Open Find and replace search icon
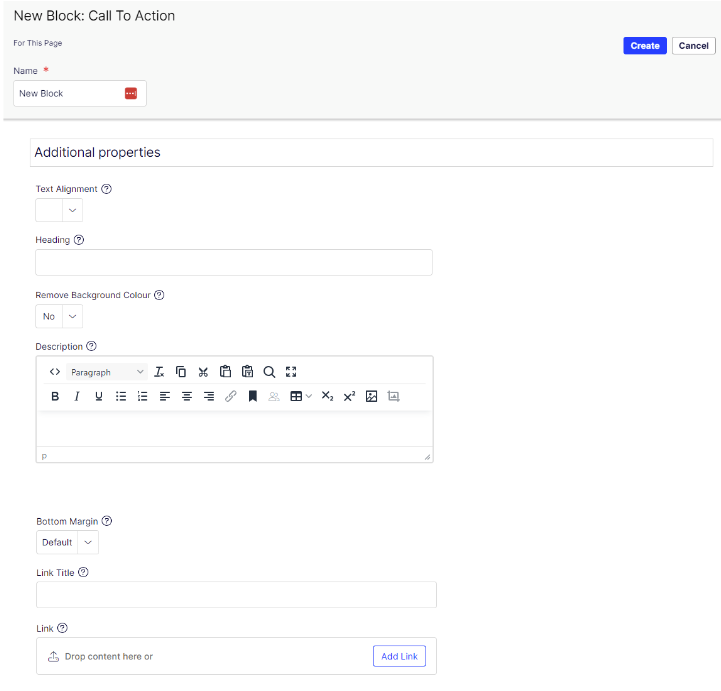This screenshot has height=691, width=721. (x=269, y=372)
